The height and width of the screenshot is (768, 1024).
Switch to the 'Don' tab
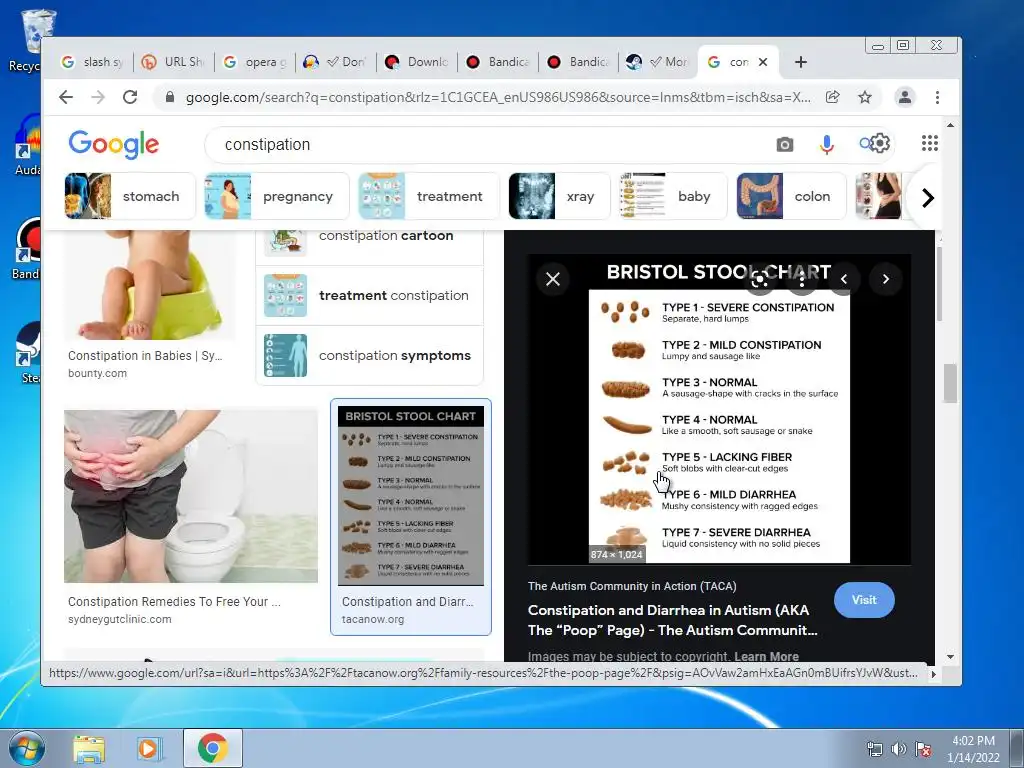[x=336, y=62]
